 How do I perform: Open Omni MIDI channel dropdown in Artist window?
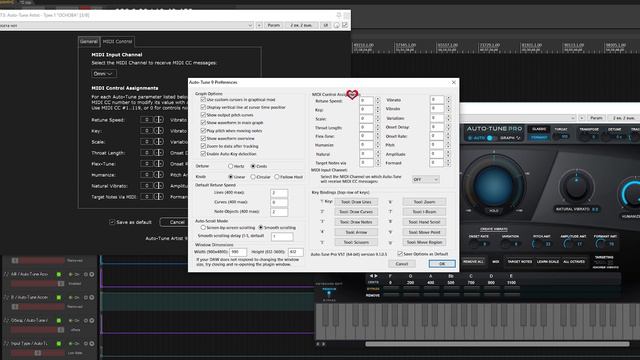[103, 73]
